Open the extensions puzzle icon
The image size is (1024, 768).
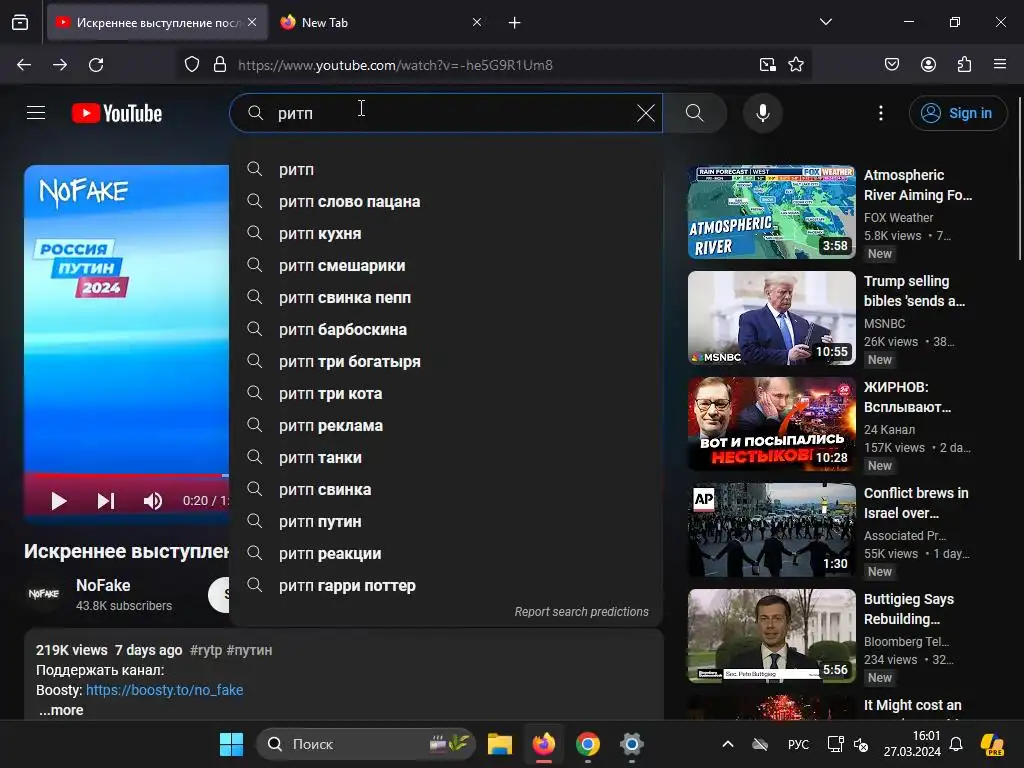964,65
